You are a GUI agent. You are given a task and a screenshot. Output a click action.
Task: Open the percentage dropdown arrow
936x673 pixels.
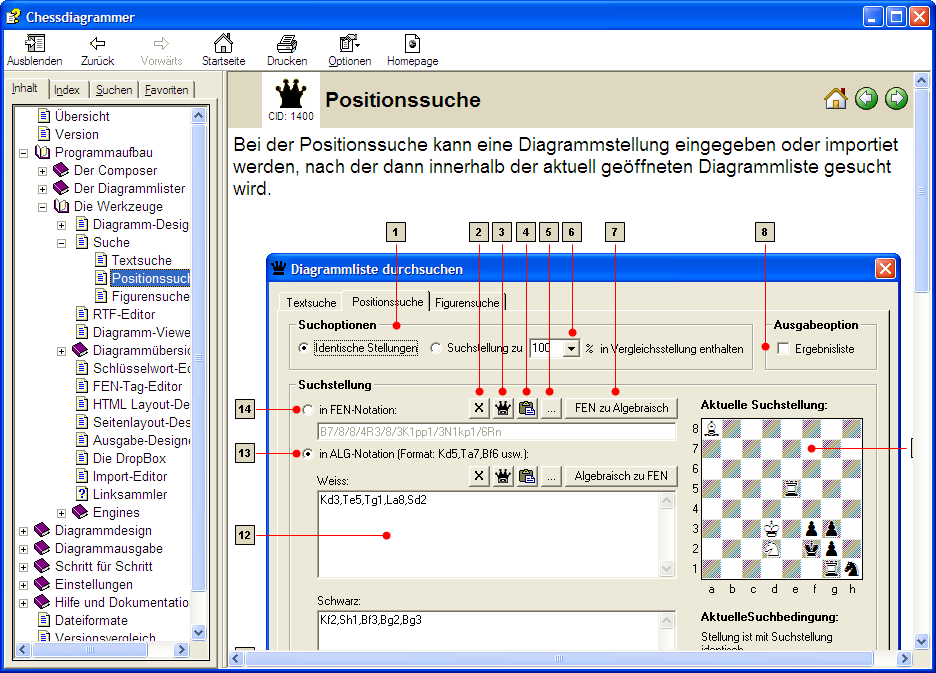tap(571, 348)
